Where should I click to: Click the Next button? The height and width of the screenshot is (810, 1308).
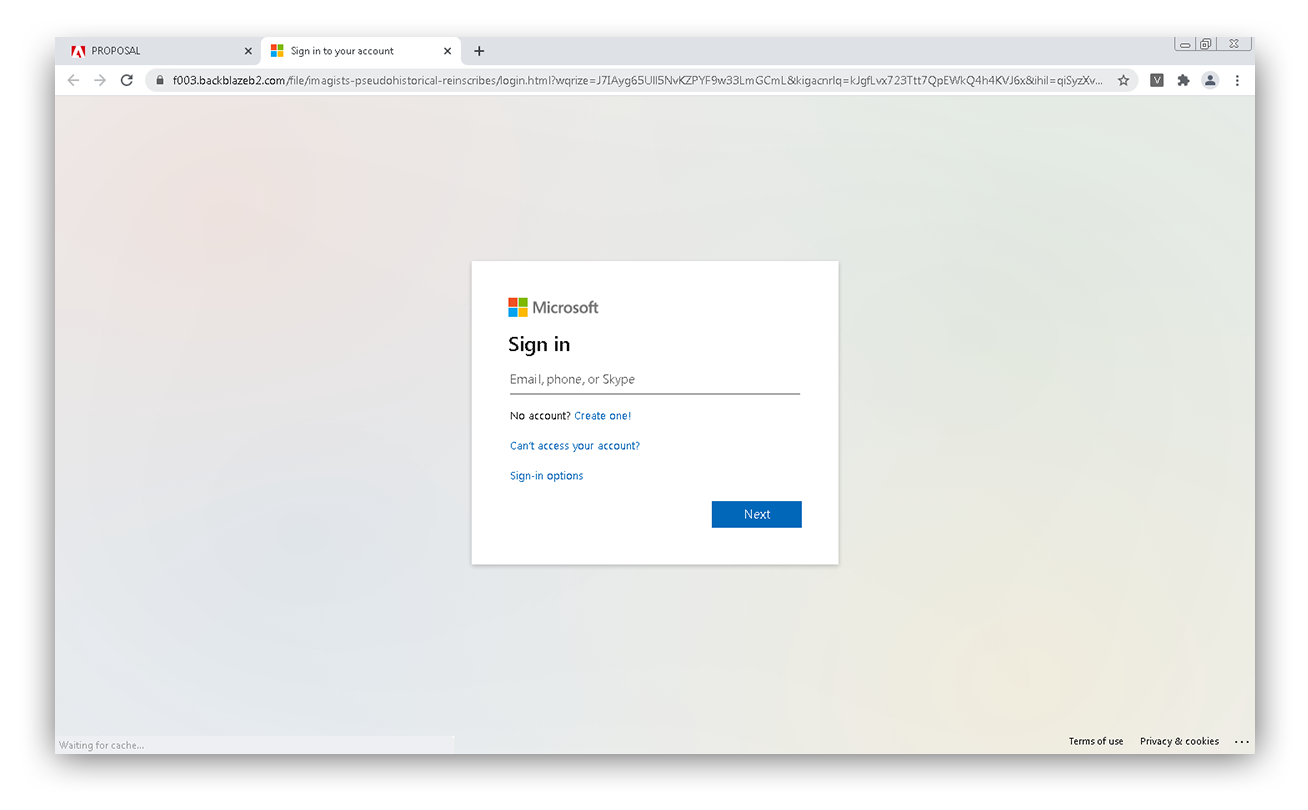click(757, 514)
